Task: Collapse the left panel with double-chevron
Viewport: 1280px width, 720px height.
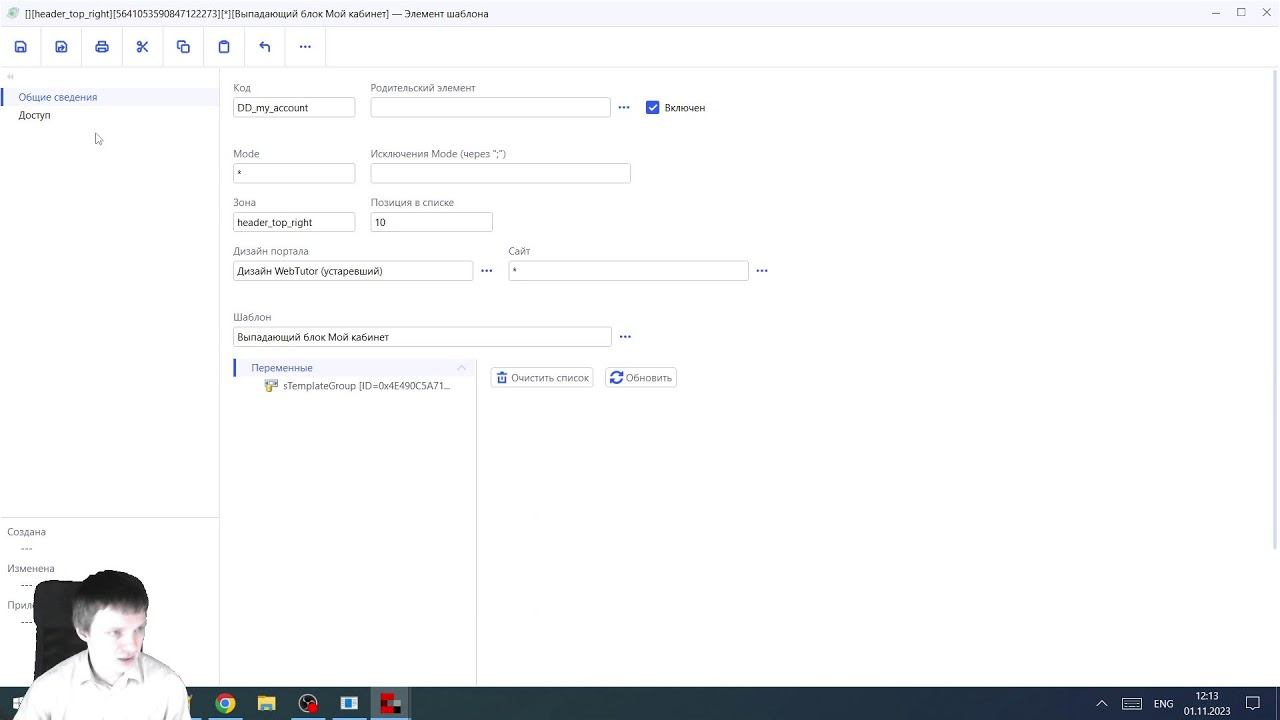Action: 10,77
